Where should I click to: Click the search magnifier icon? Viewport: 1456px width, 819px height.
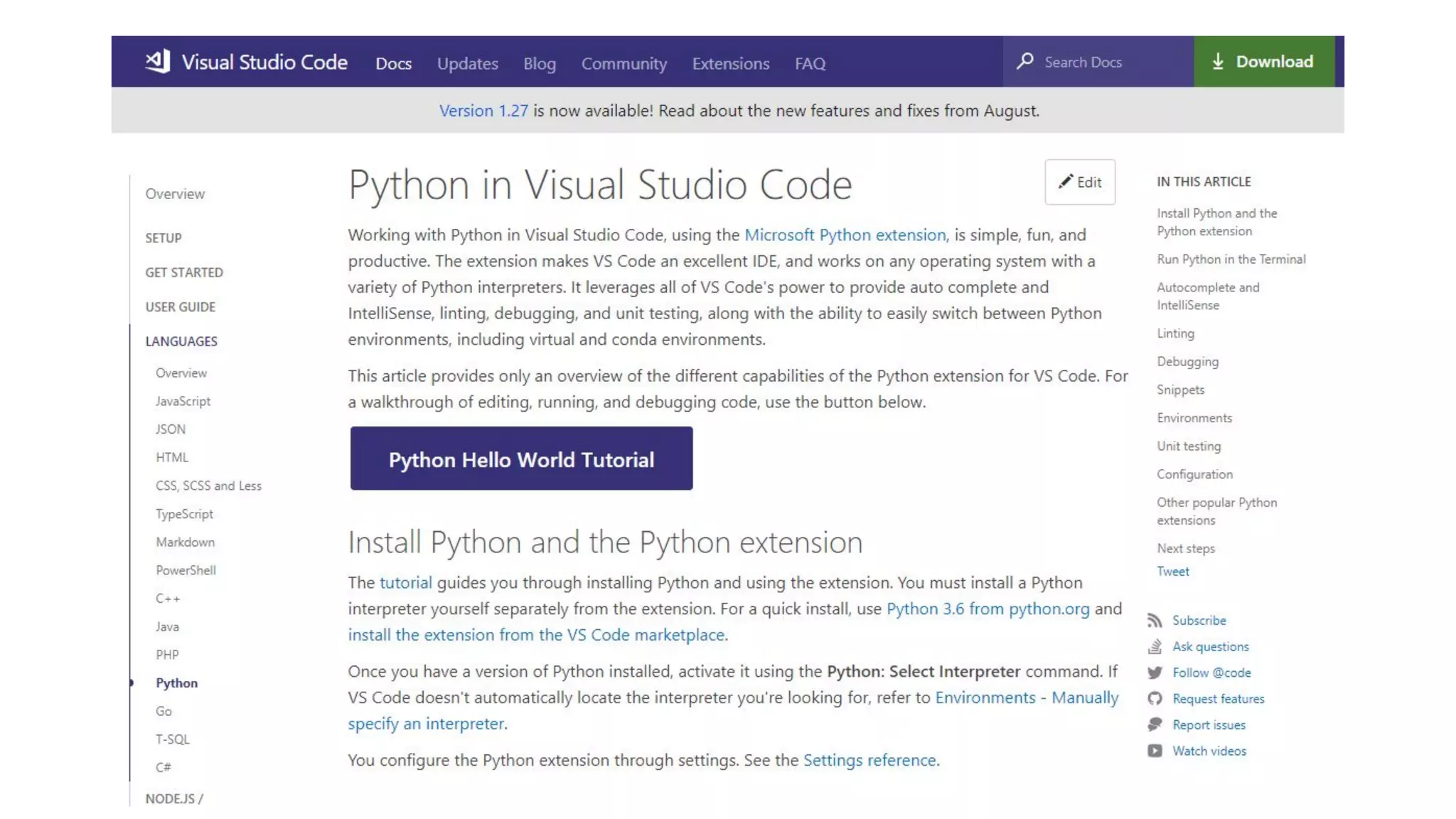tap(1024, 61)
